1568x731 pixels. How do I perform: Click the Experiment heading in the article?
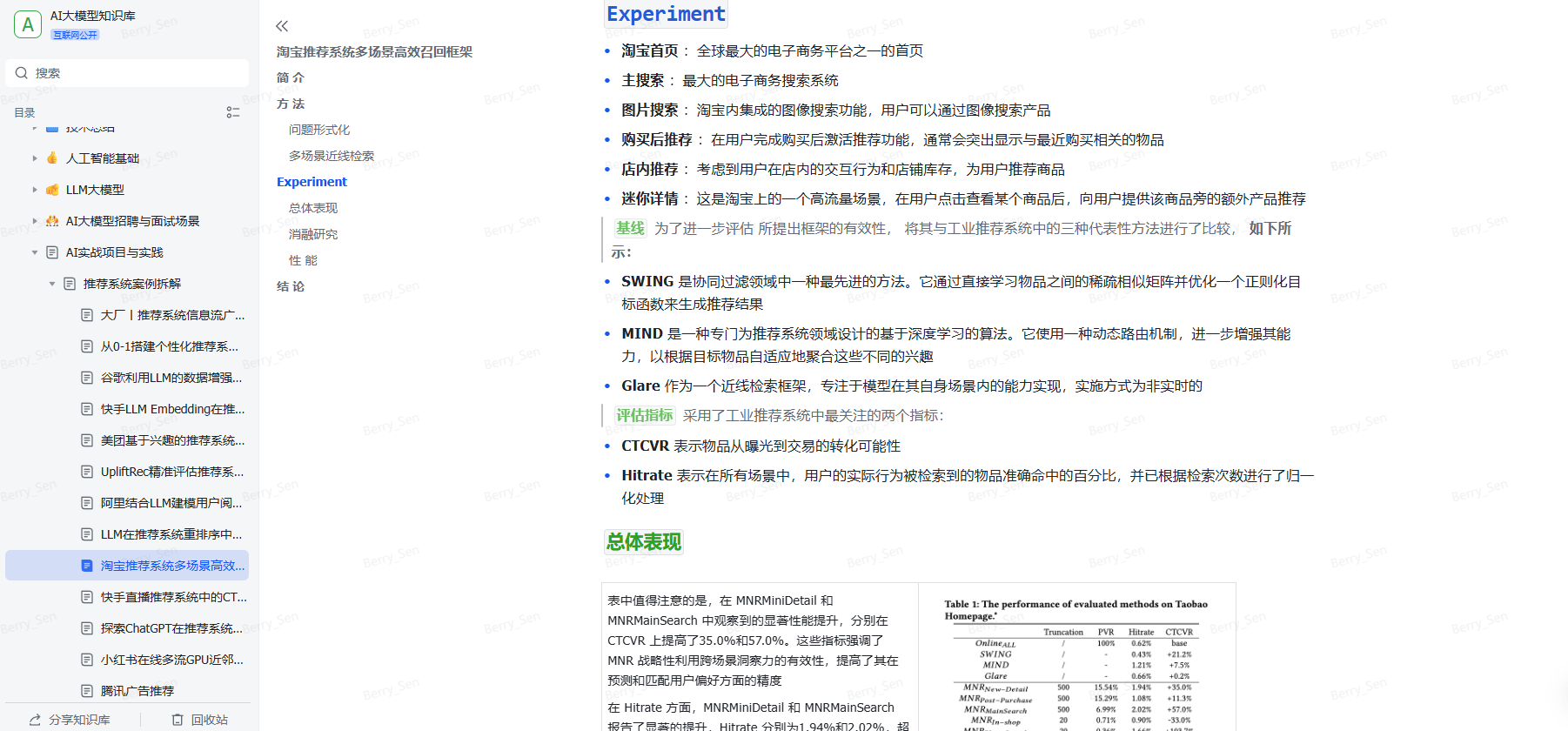click(x=666, y=14)
